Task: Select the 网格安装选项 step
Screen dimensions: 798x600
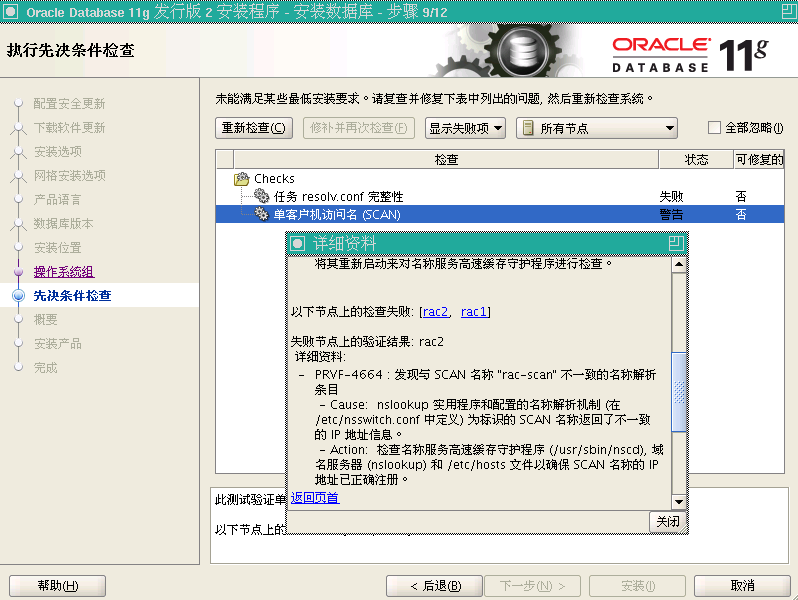Action: point(70,176)
